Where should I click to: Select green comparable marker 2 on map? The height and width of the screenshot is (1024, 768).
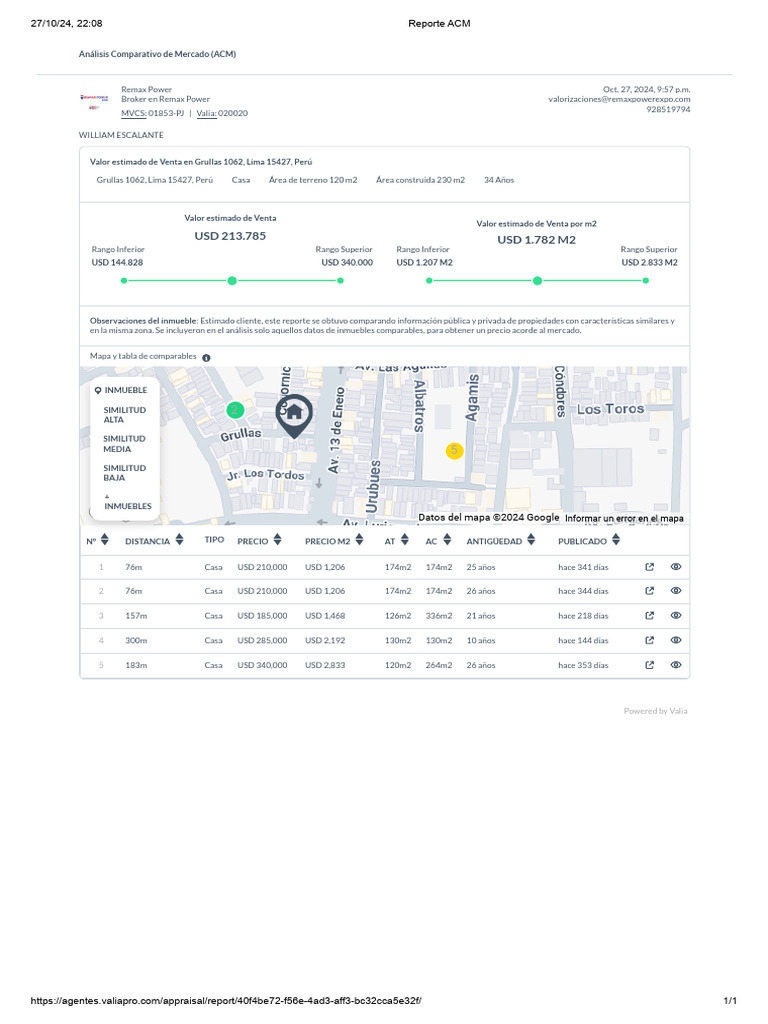point(235,410)
